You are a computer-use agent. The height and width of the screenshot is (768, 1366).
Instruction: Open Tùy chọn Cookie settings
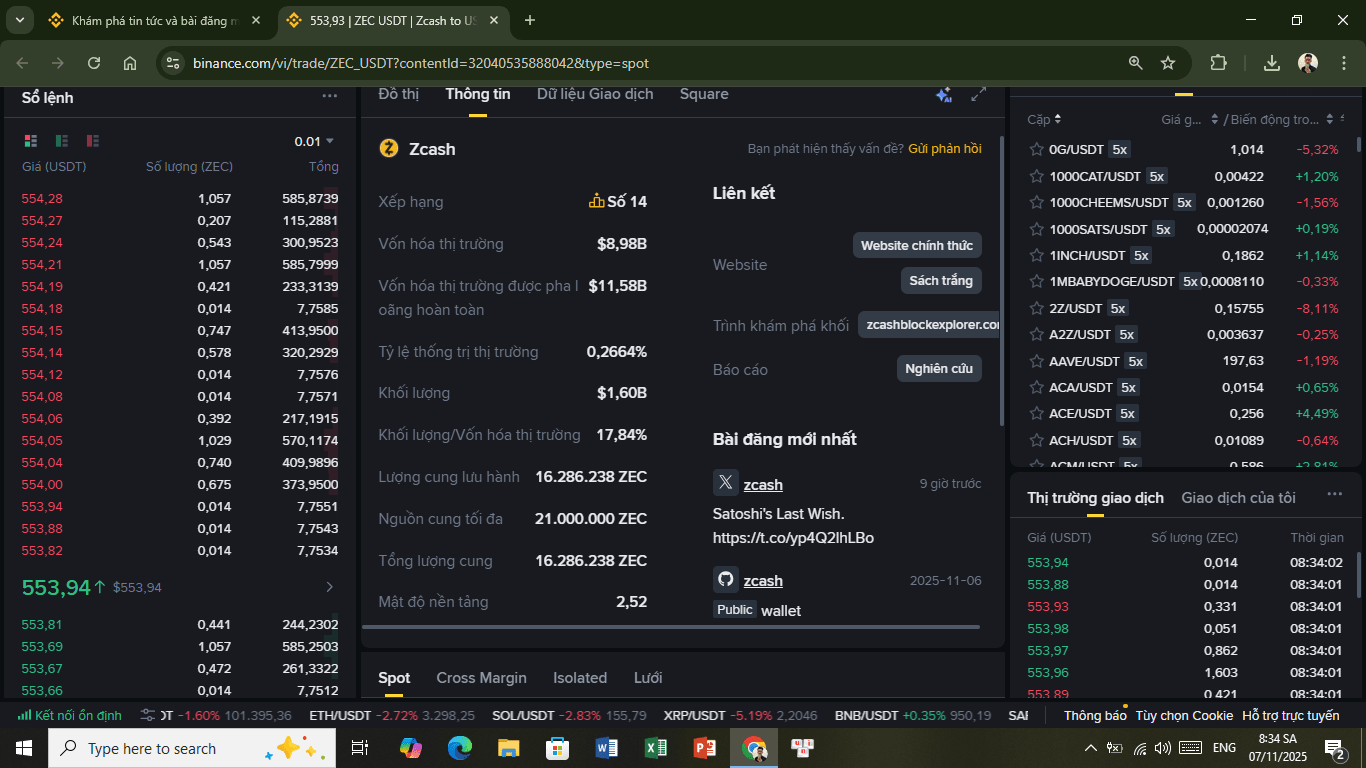(x=1184, y=715)
